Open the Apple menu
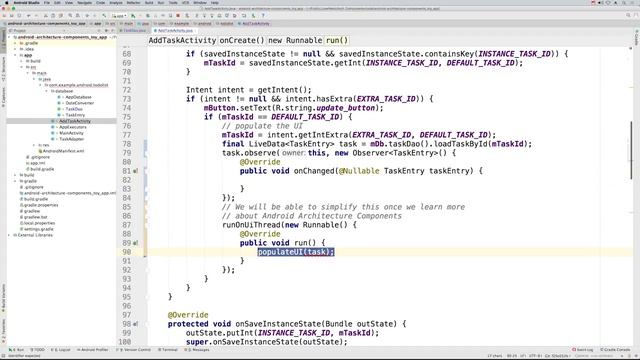The width and height of the screenshot is (640, 360). click(6, 2)
